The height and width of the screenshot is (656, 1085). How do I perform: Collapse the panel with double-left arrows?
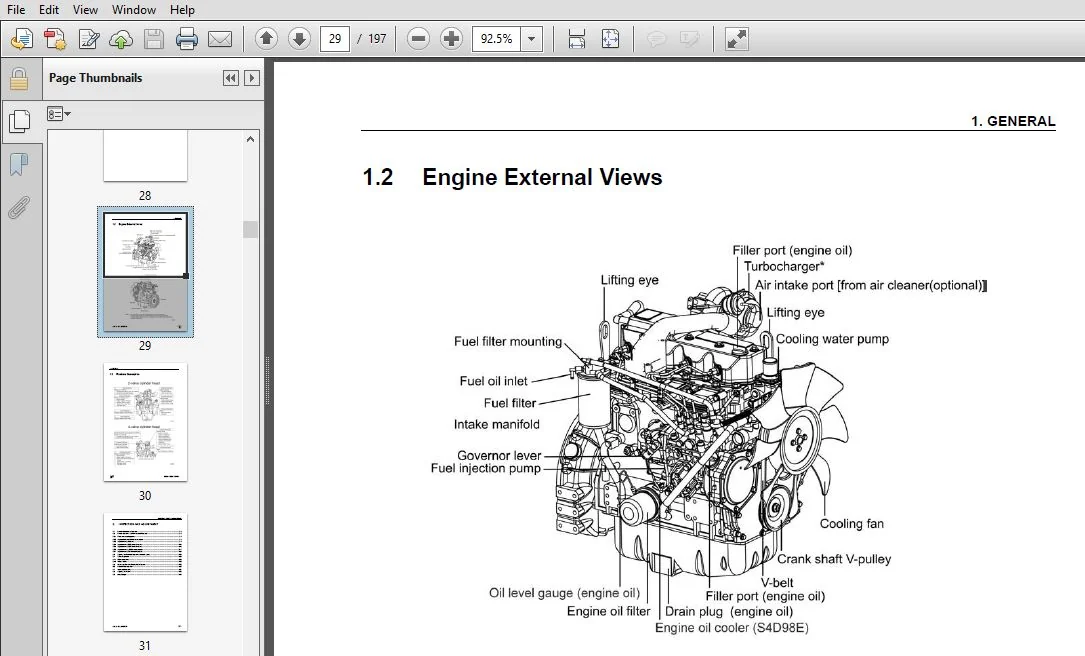tap(230, 78)
